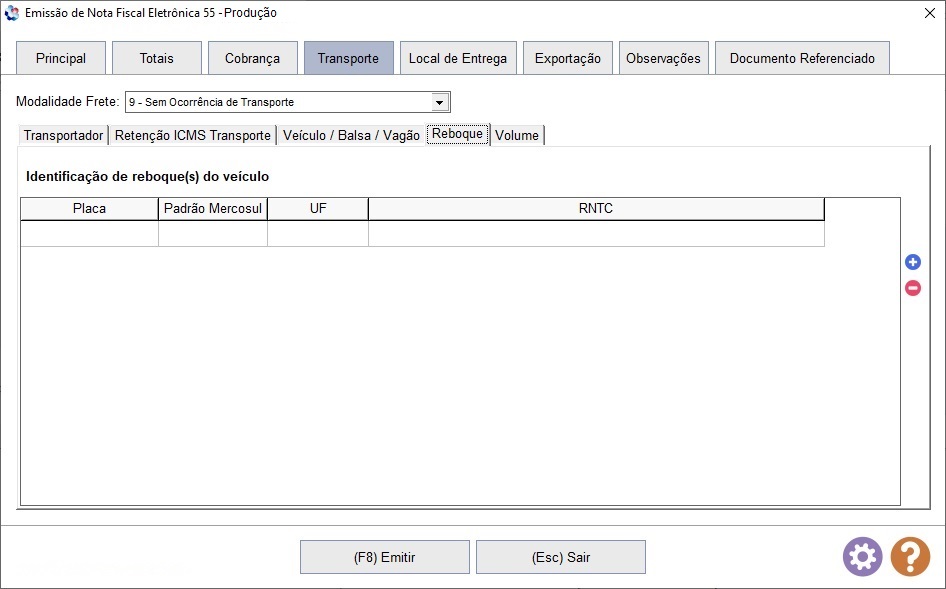Open the Retenção ICMS Transporte sub-tab
The width and height of the screenshot is (946, 589).
[192, 135]
